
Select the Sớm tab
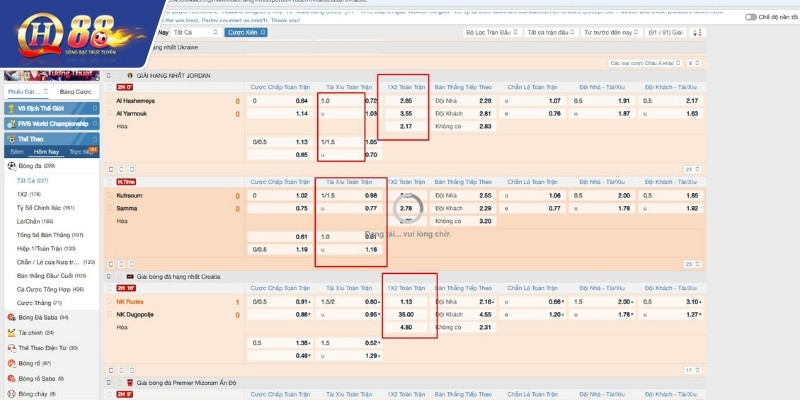tap(17, 152)
